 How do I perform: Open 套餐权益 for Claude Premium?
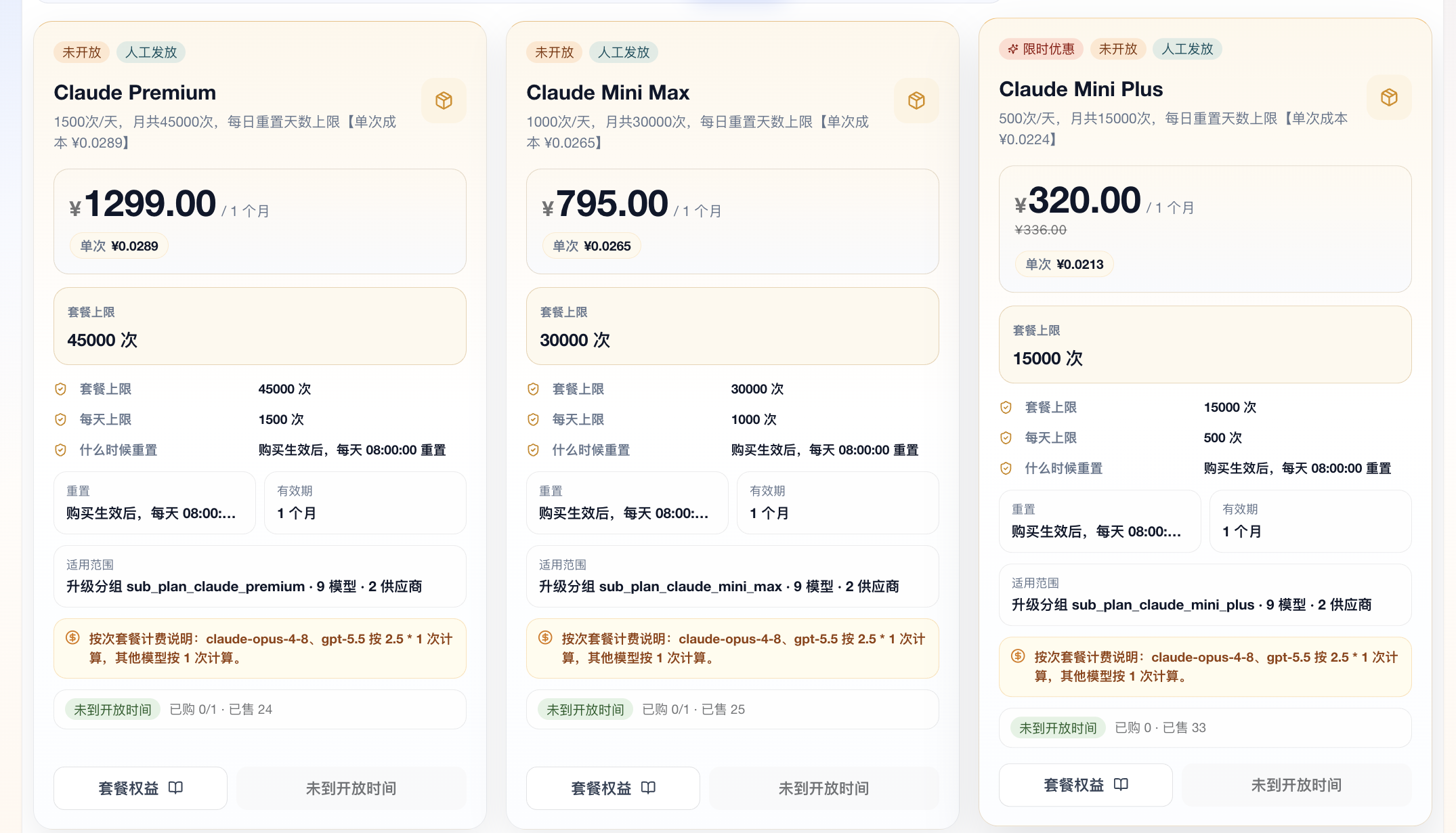click(x=141, y=788)
